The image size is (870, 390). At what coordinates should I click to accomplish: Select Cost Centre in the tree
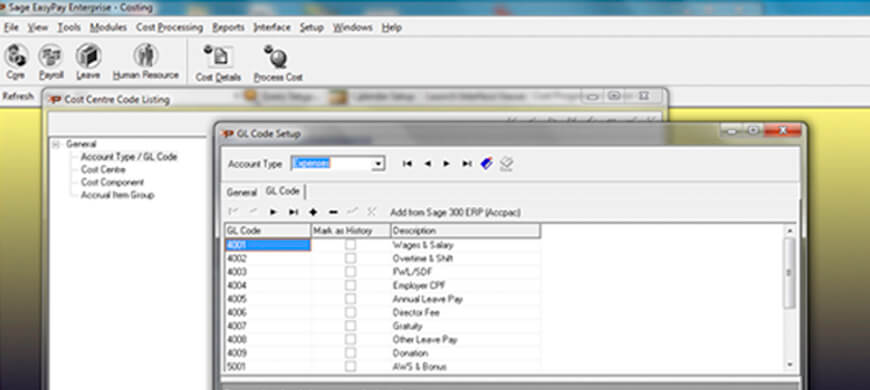point(103,170)
